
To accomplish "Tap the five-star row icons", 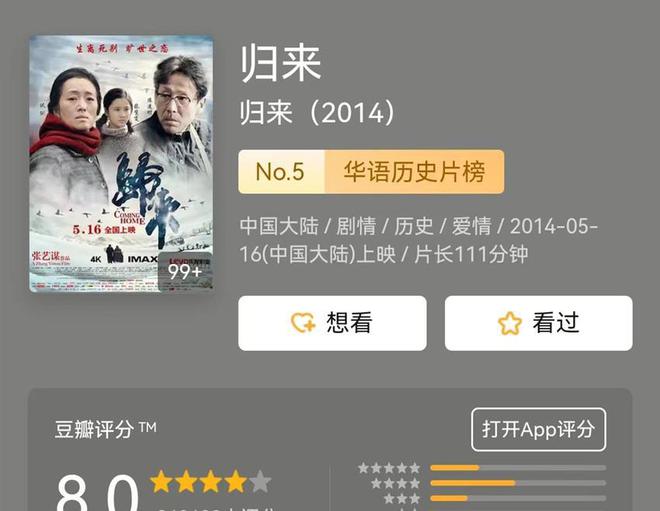I will tap(389, 468).
